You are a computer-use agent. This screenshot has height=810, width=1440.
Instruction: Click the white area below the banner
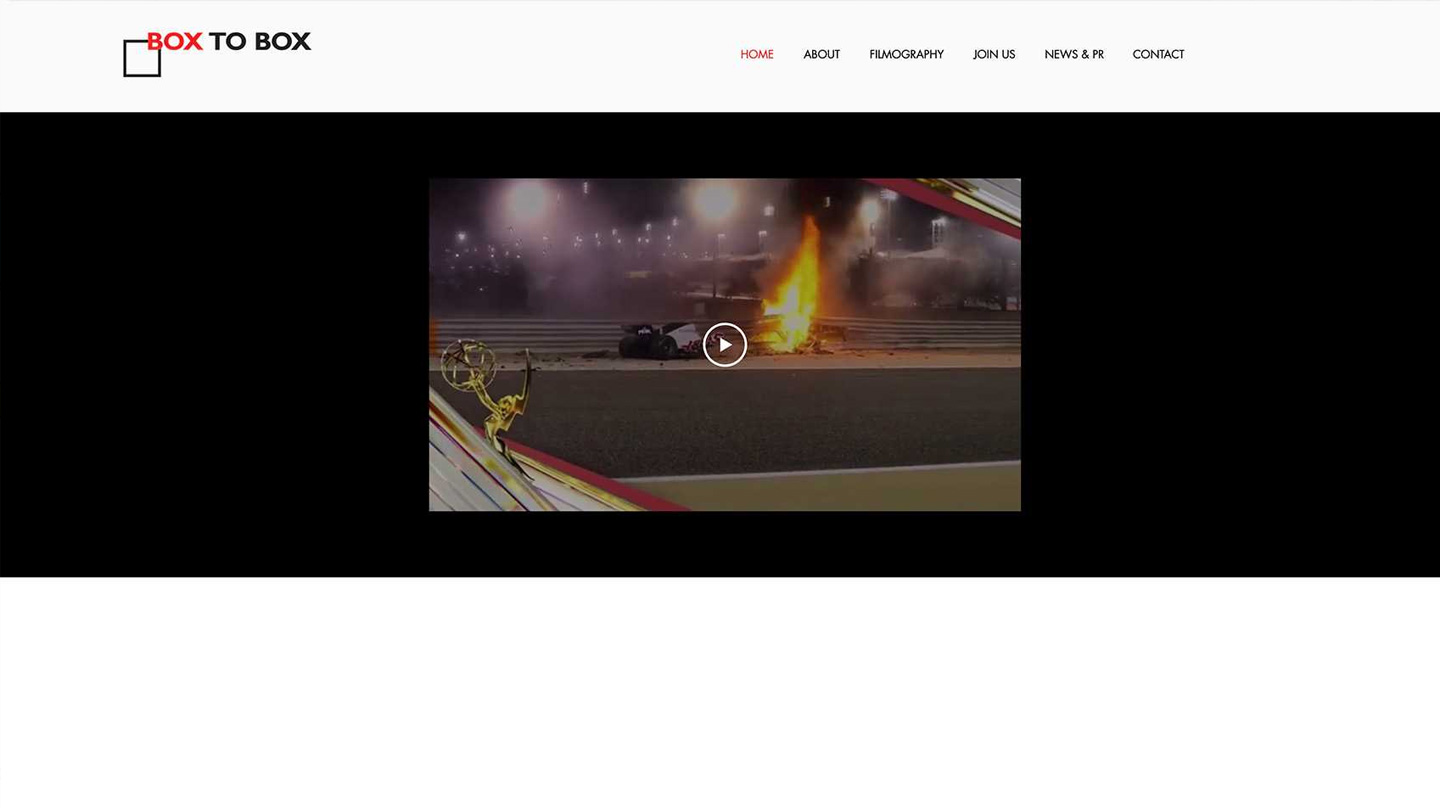tap(720, 690)
